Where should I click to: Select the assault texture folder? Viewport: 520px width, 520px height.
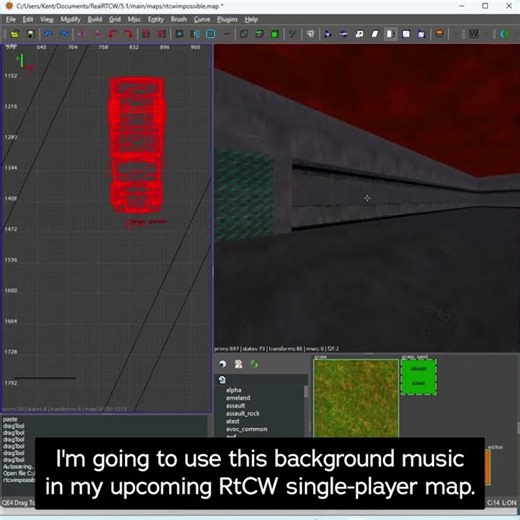235,405
